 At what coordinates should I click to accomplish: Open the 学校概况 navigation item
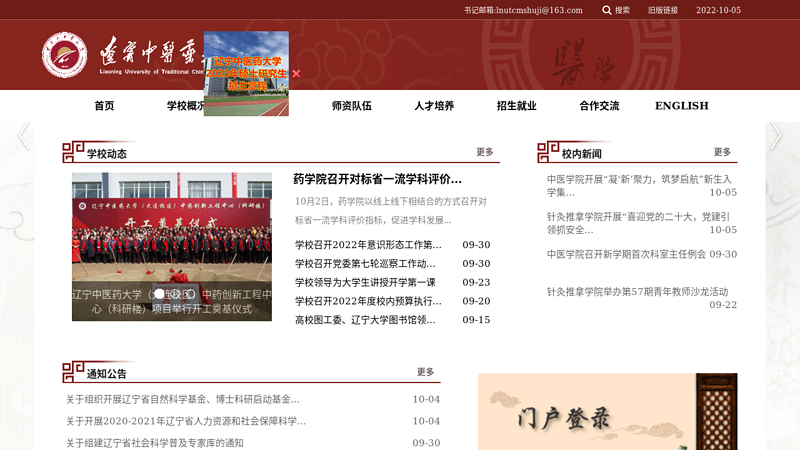click(185, 106)
